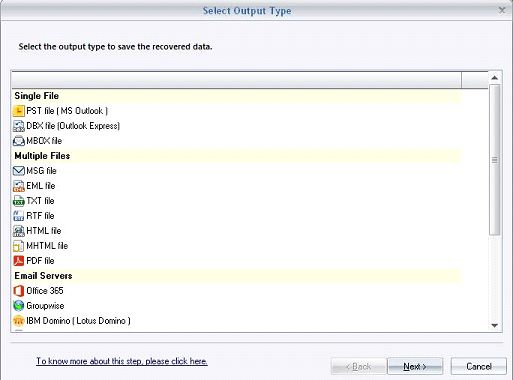Select the MSG file envelope icon
Image resolution: width=513 pixels, height=380 pixels.
tap(19, 171)
